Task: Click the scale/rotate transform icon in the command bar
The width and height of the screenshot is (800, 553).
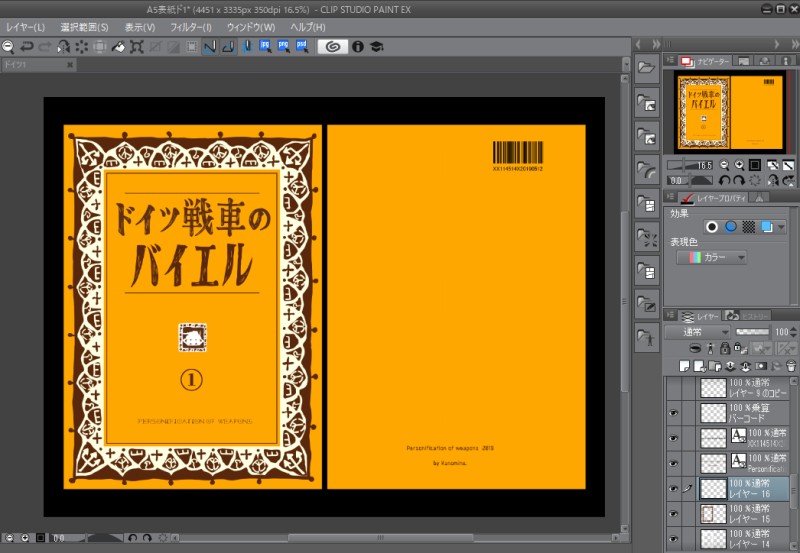Action: pyautogui.click(x=137, y=47)
